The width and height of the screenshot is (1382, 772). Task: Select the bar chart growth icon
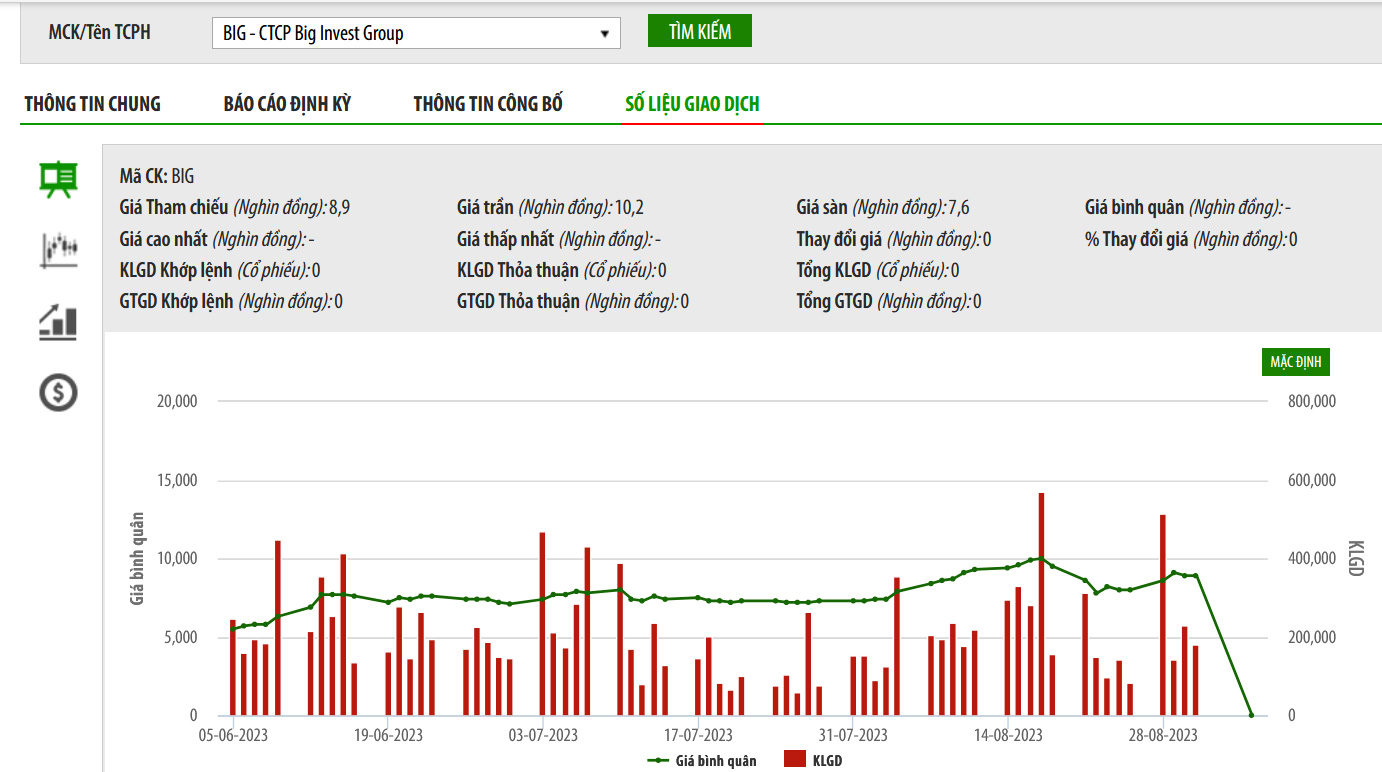[58, 322]
